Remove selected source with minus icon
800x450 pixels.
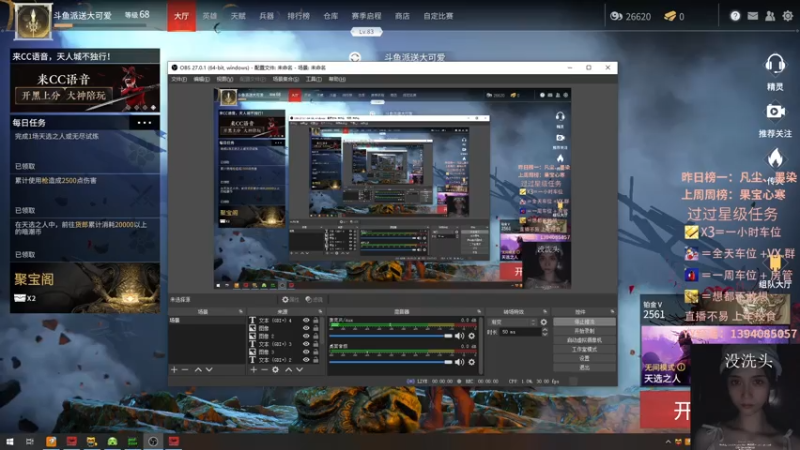pos(264,369)
